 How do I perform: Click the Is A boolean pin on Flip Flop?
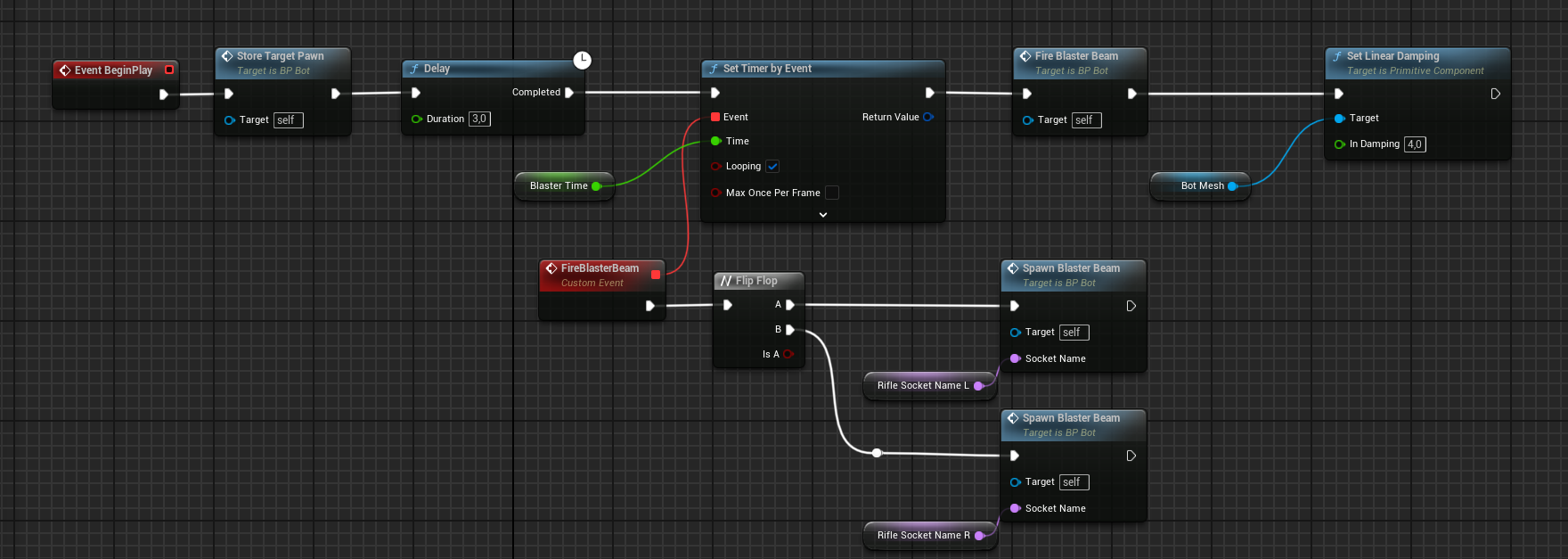pos(788,354)
